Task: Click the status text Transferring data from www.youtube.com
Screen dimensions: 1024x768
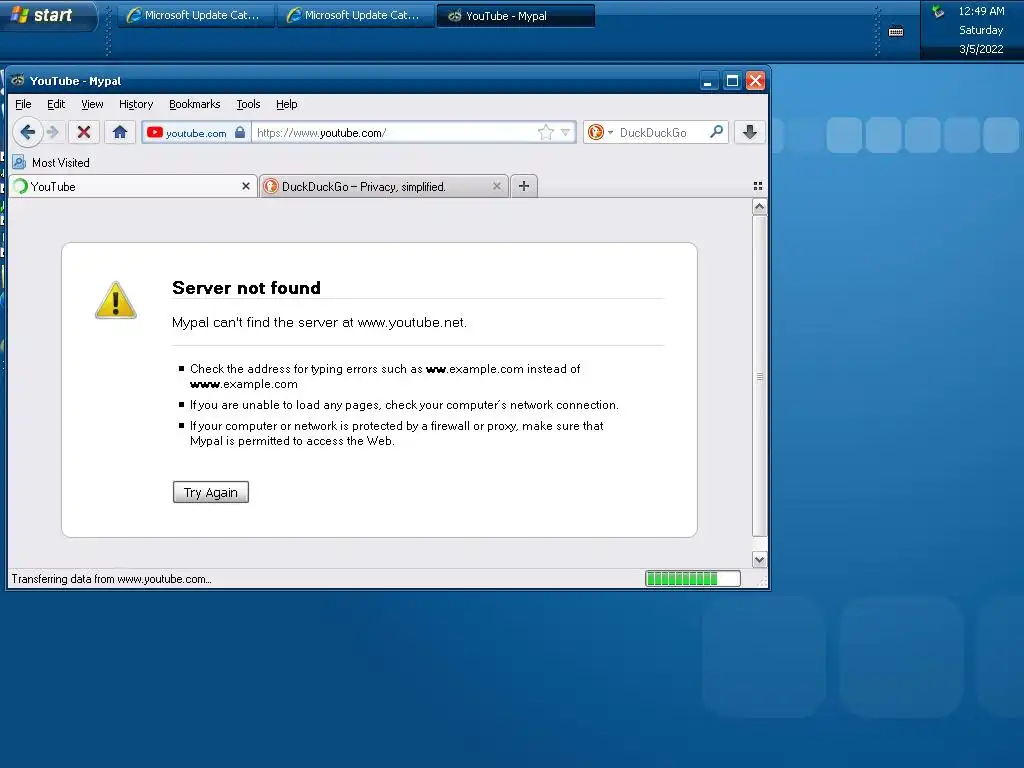Action: tap(111, 579)
